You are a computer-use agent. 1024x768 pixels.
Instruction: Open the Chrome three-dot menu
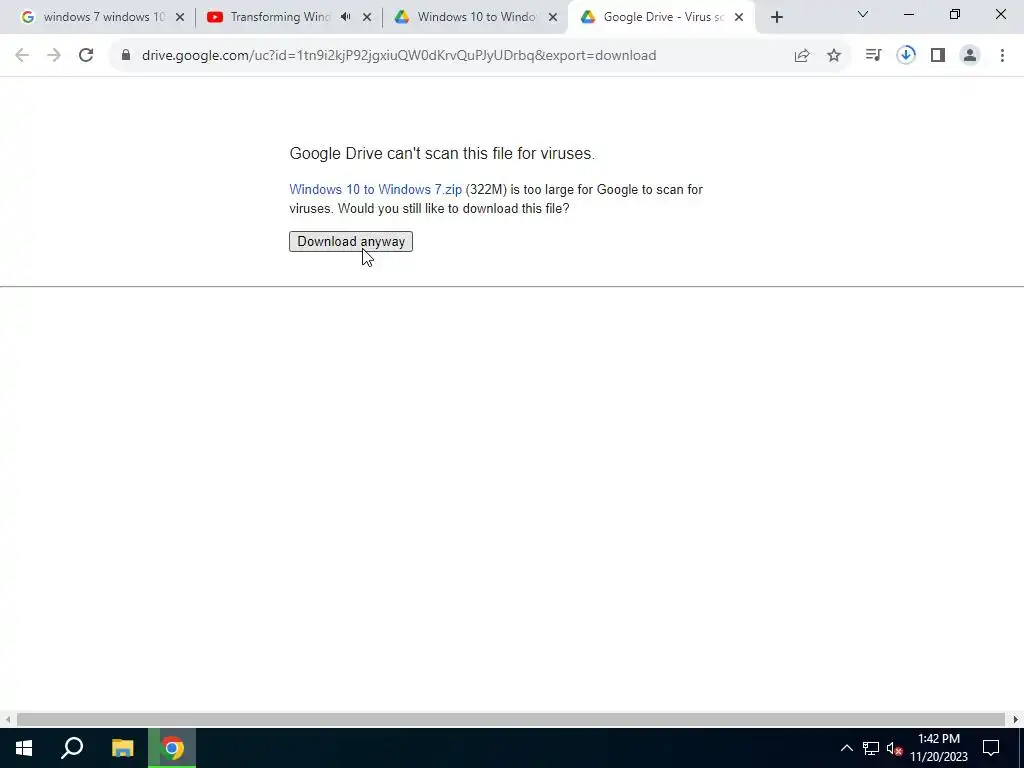(1002, 56)
